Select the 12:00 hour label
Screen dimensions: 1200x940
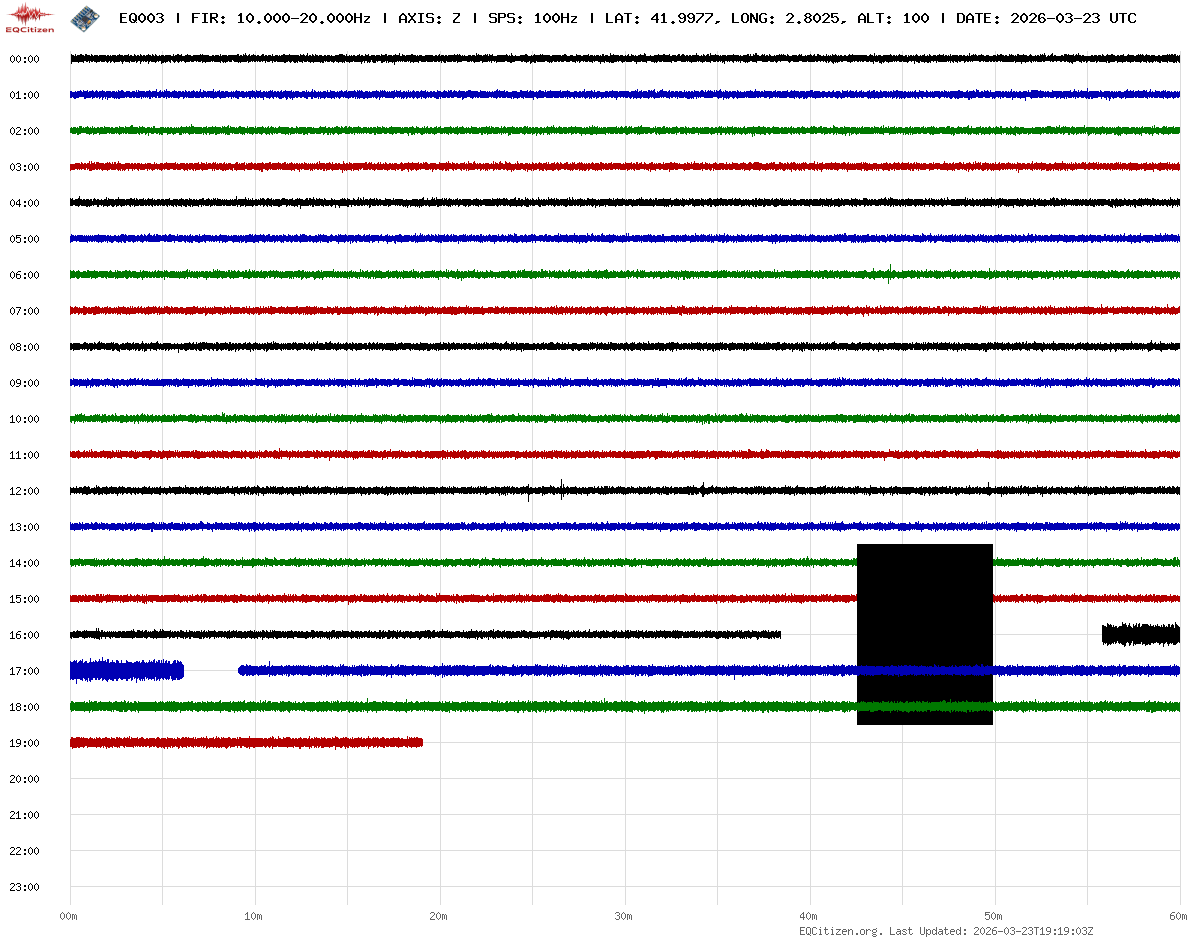[24, 491]
